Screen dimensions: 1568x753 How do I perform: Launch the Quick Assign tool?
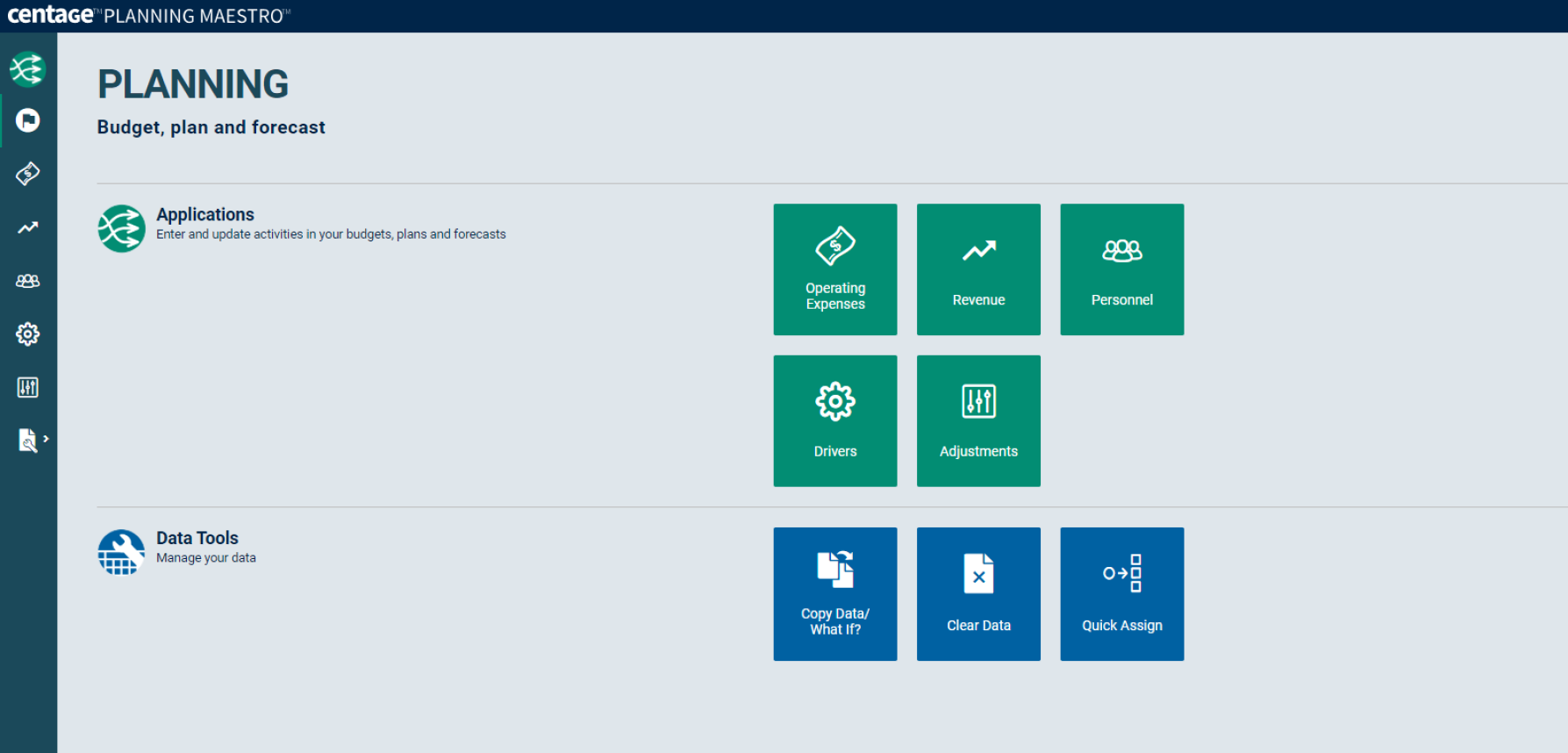point(1121,593)
